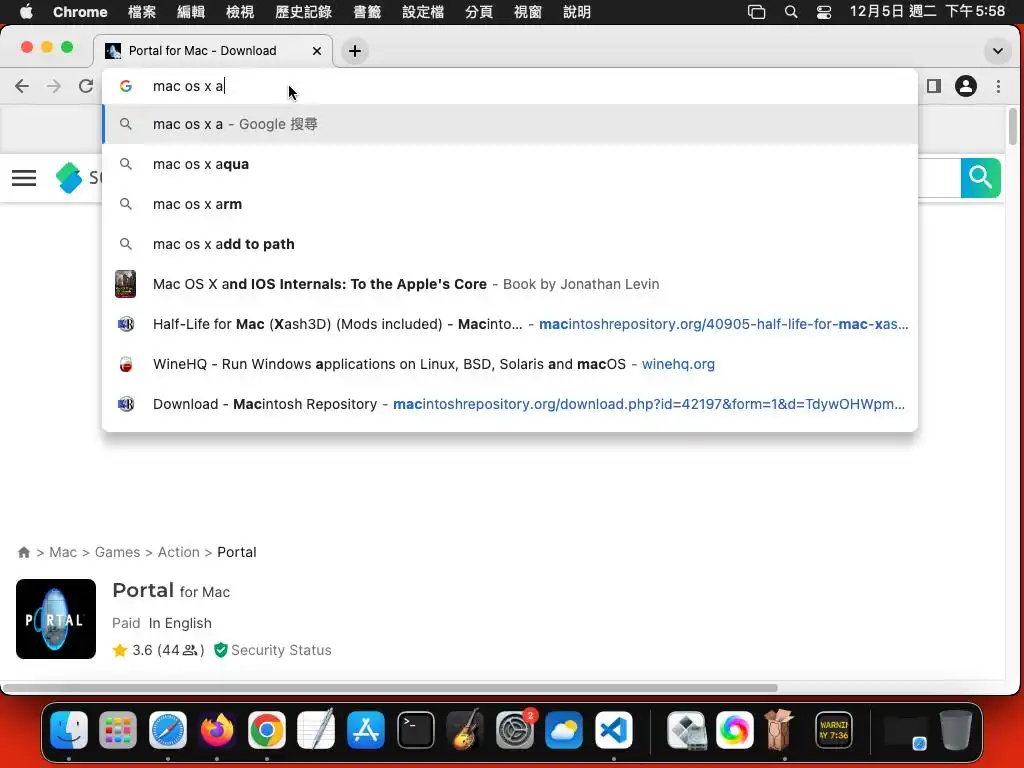Screen dimensions: 1024x768
Task: Click the teal site search button
Action: (x=980, y=178)
